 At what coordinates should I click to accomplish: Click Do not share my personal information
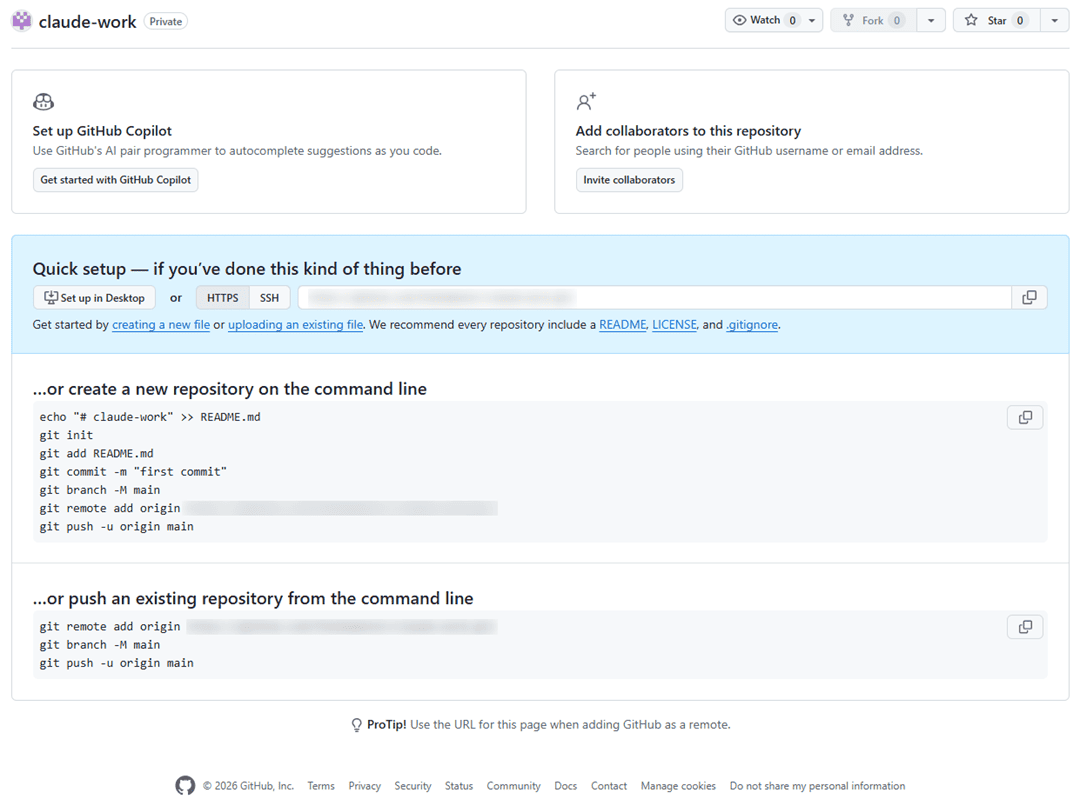point(818,786)
